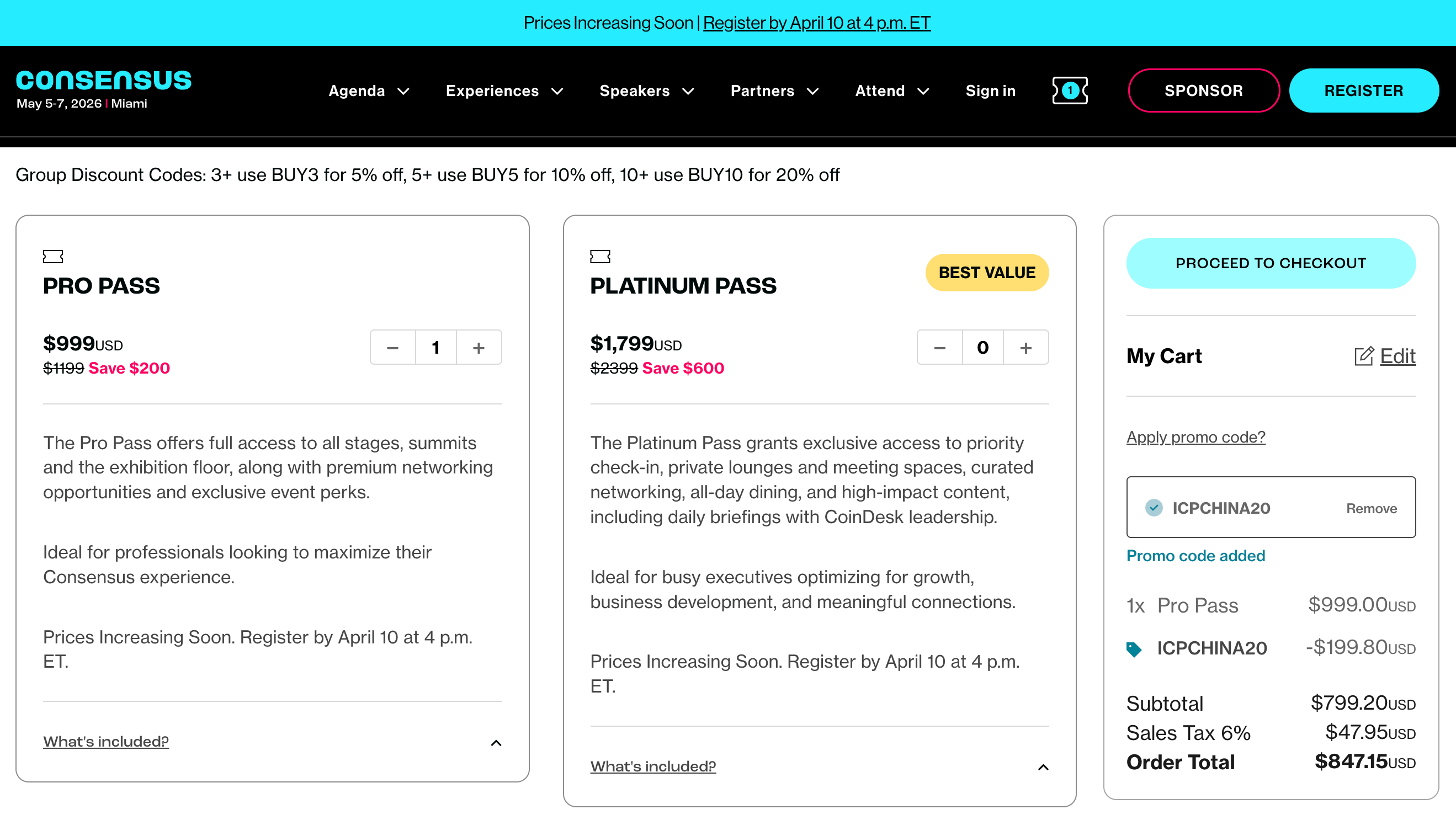The width and height of the screenshot is (1456, 820).
Task: Click the Consensus logo
Action: [103, 81]
